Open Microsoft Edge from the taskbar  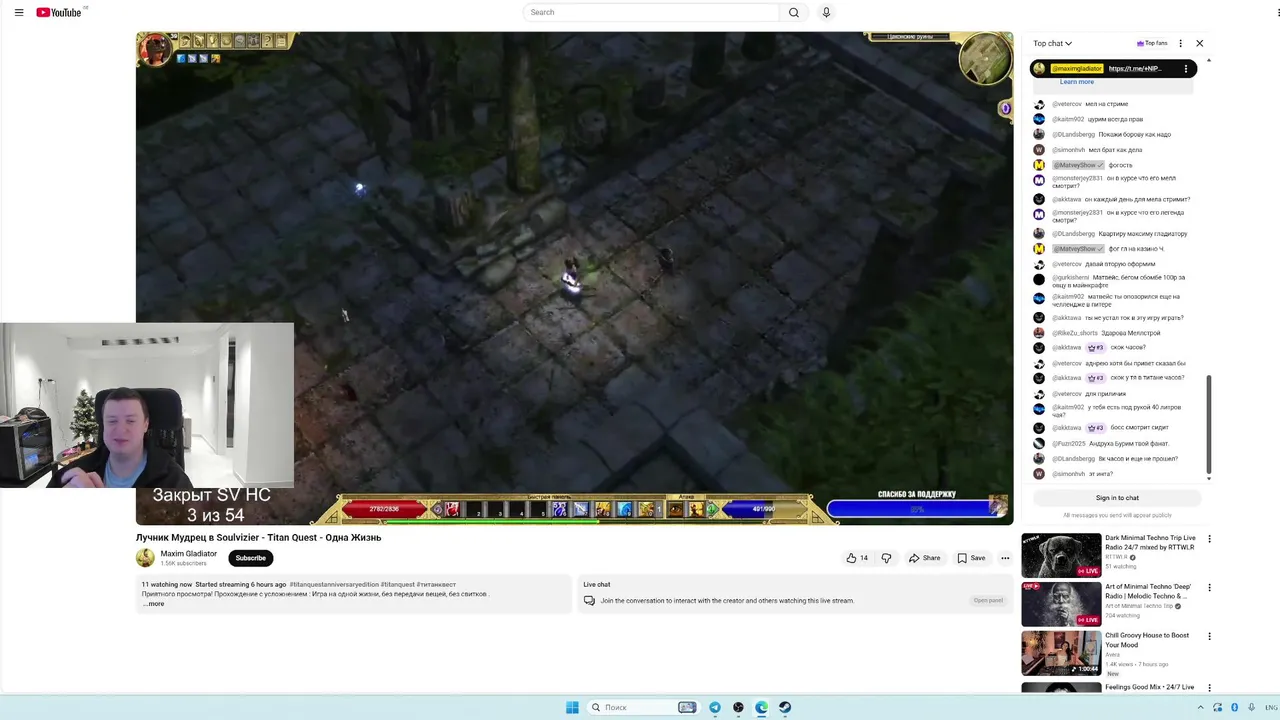[x=762, y=707]
